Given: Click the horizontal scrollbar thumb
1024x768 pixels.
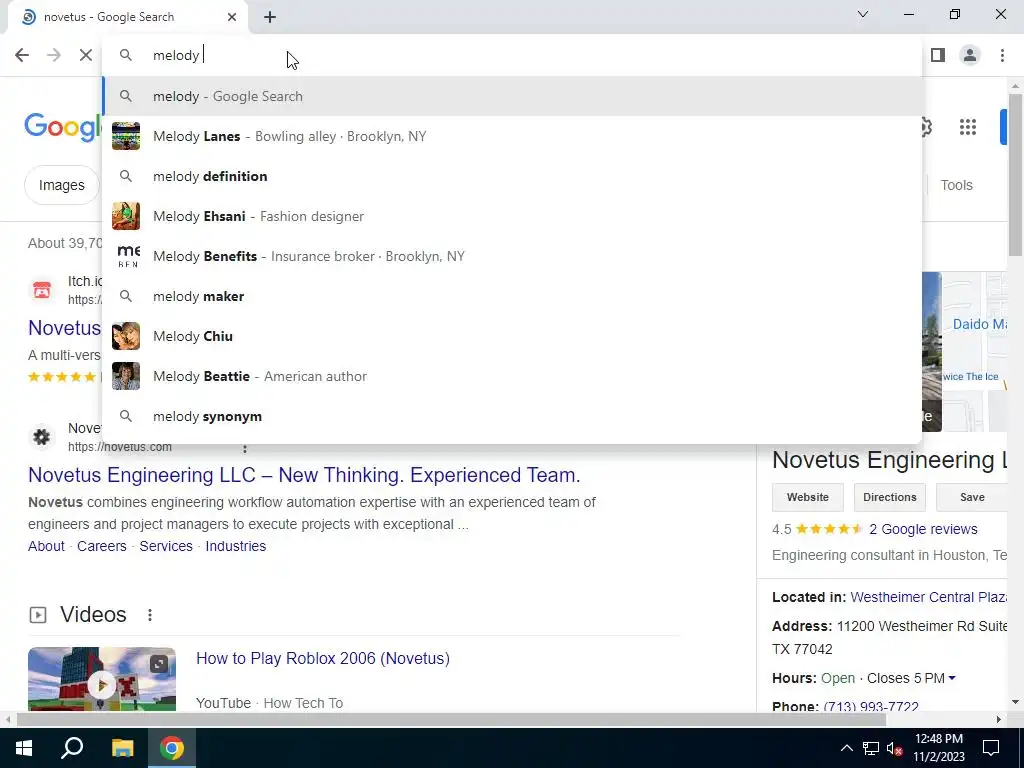Looking at the screenshot, I should pos(451,719).
